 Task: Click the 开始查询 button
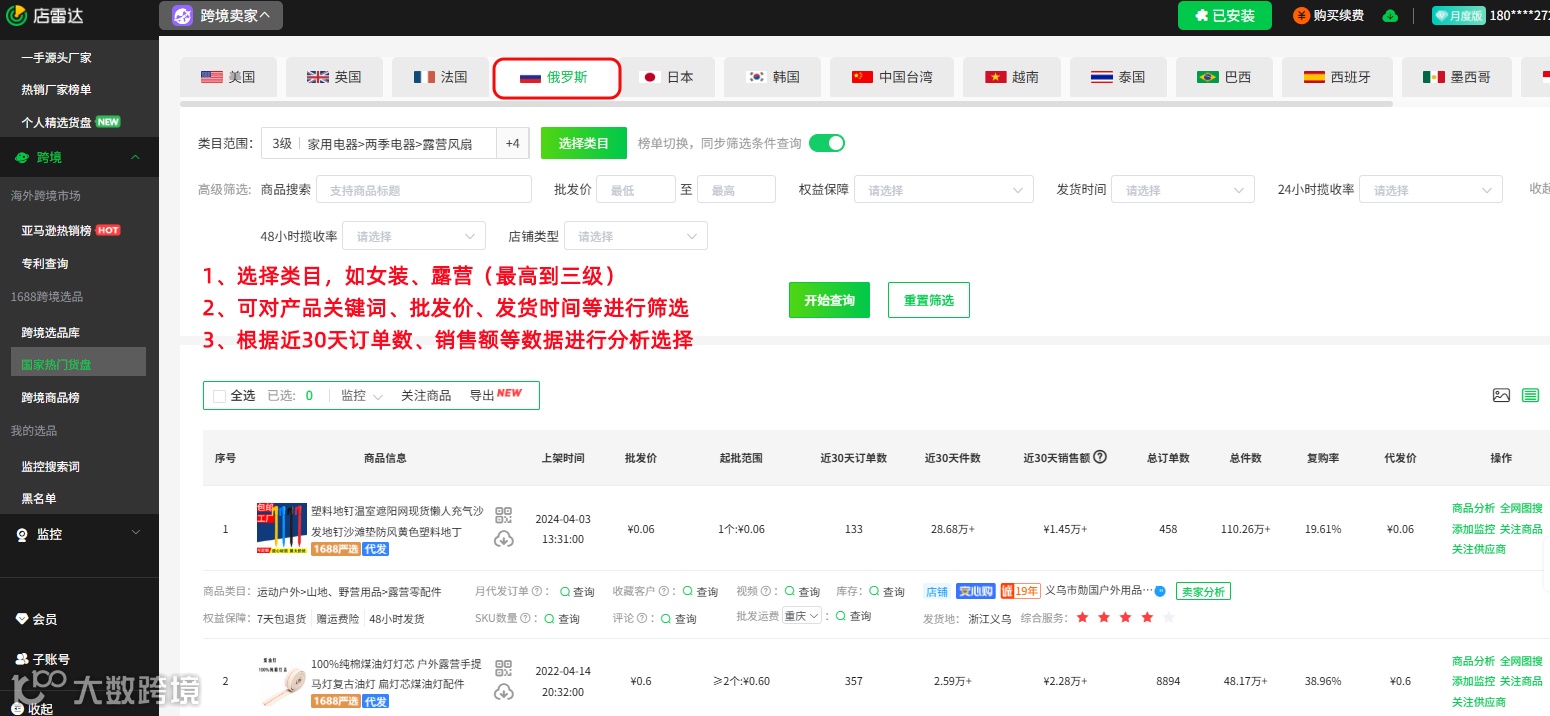click(829, 300)
